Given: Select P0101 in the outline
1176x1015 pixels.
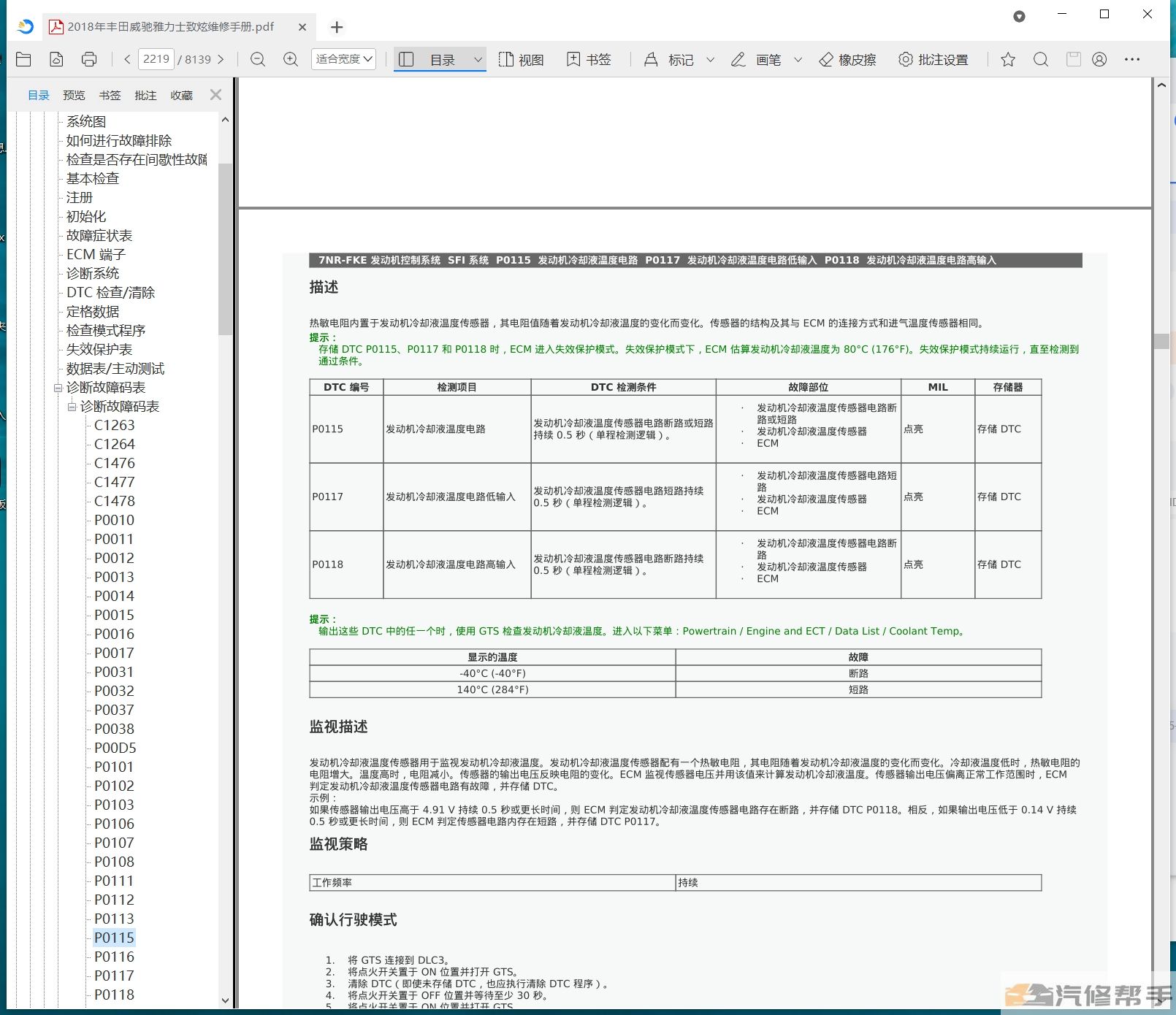Looking at the screenshot, I should click(115, 767).
